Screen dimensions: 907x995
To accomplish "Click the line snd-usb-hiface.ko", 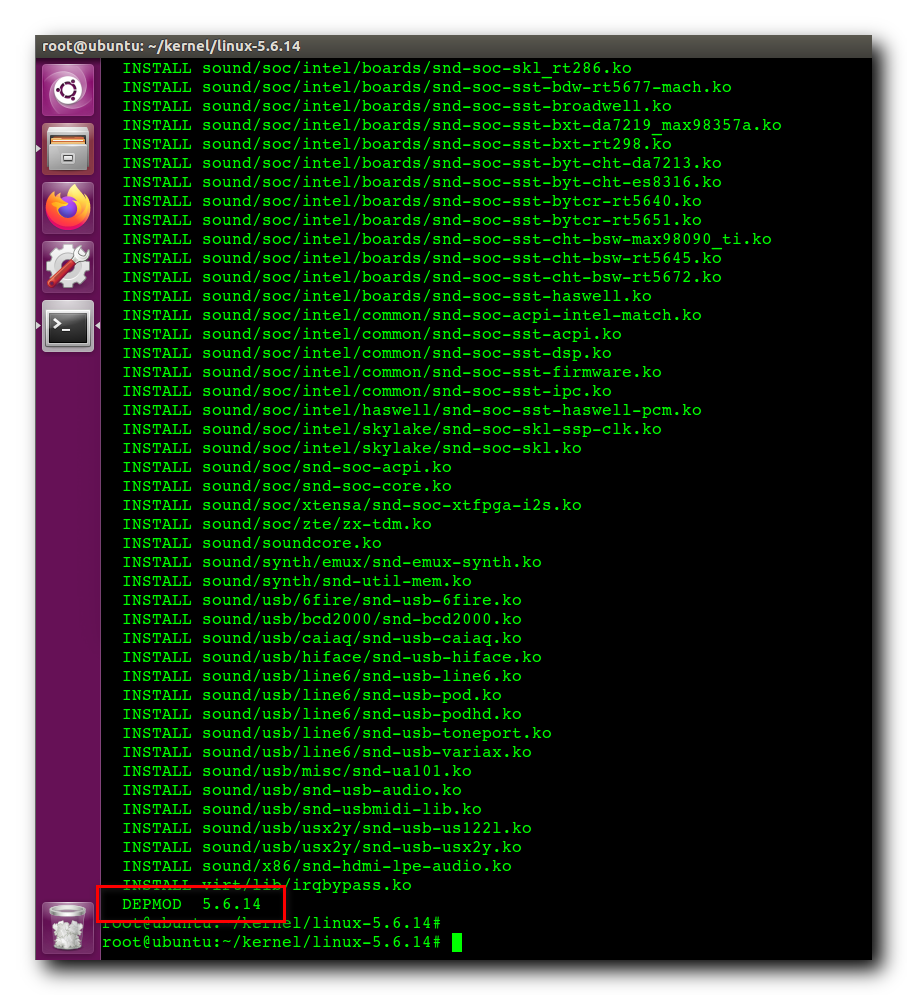I will click(332, 658).
